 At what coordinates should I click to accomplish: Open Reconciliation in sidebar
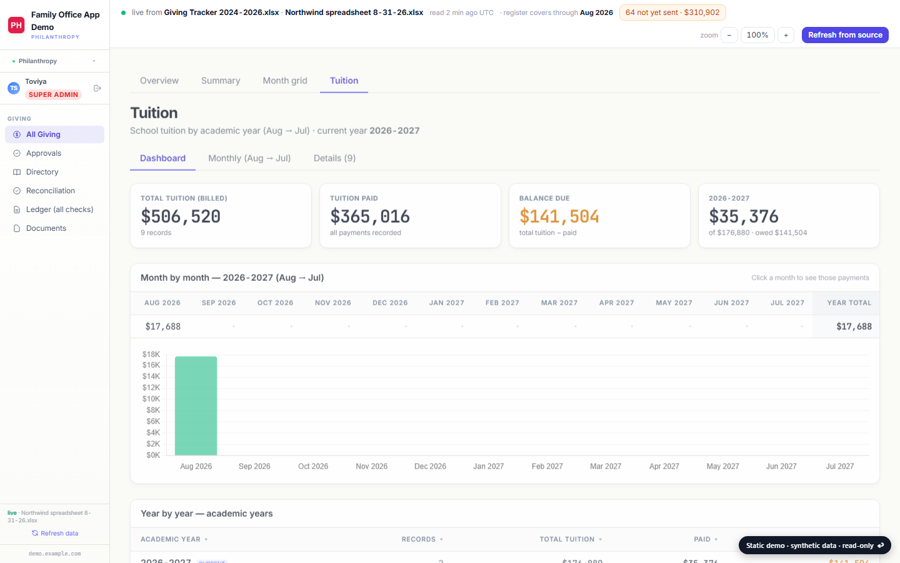click(55, 191)
